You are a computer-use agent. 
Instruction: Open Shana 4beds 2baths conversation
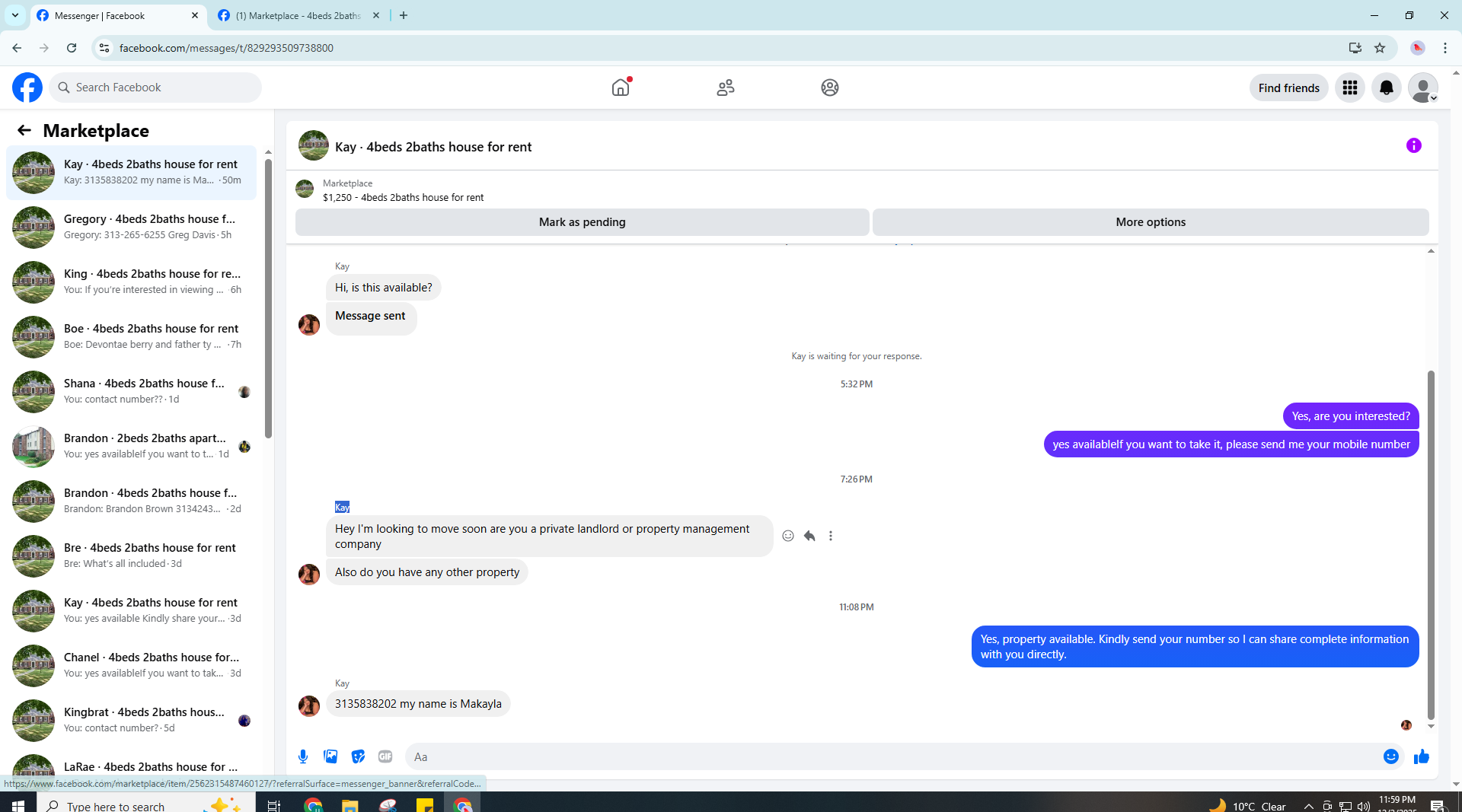pyautogui.click(x=131, y=391)
